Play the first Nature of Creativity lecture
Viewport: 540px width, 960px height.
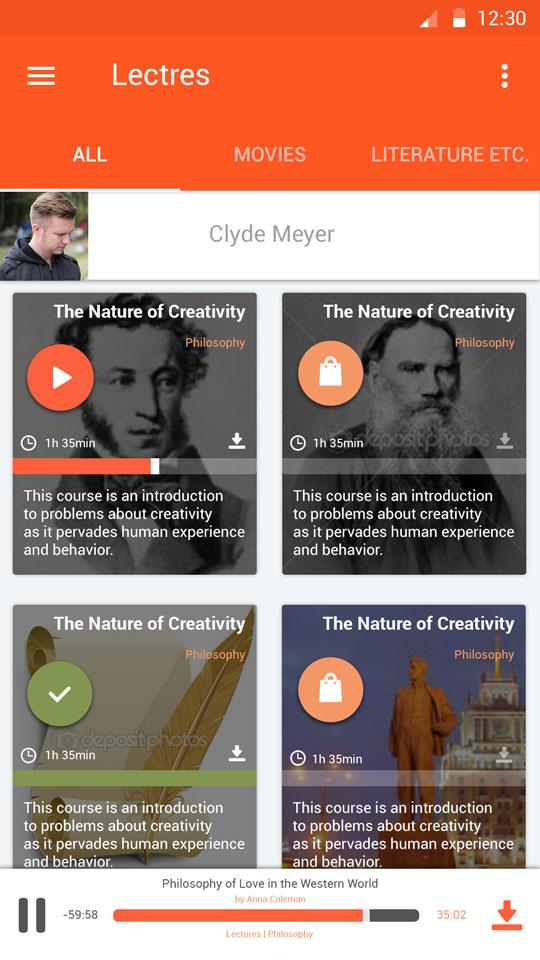click(x=61, y=377)
